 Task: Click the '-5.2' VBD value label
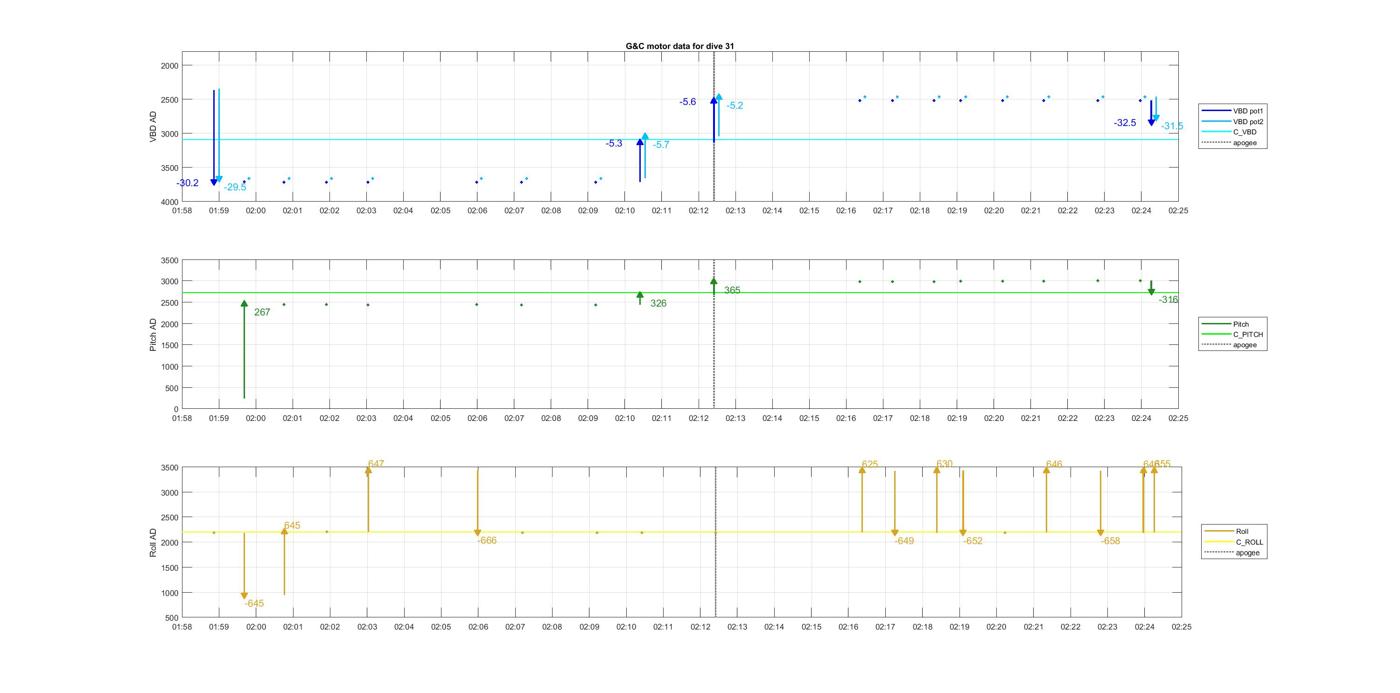coord(735,106)
